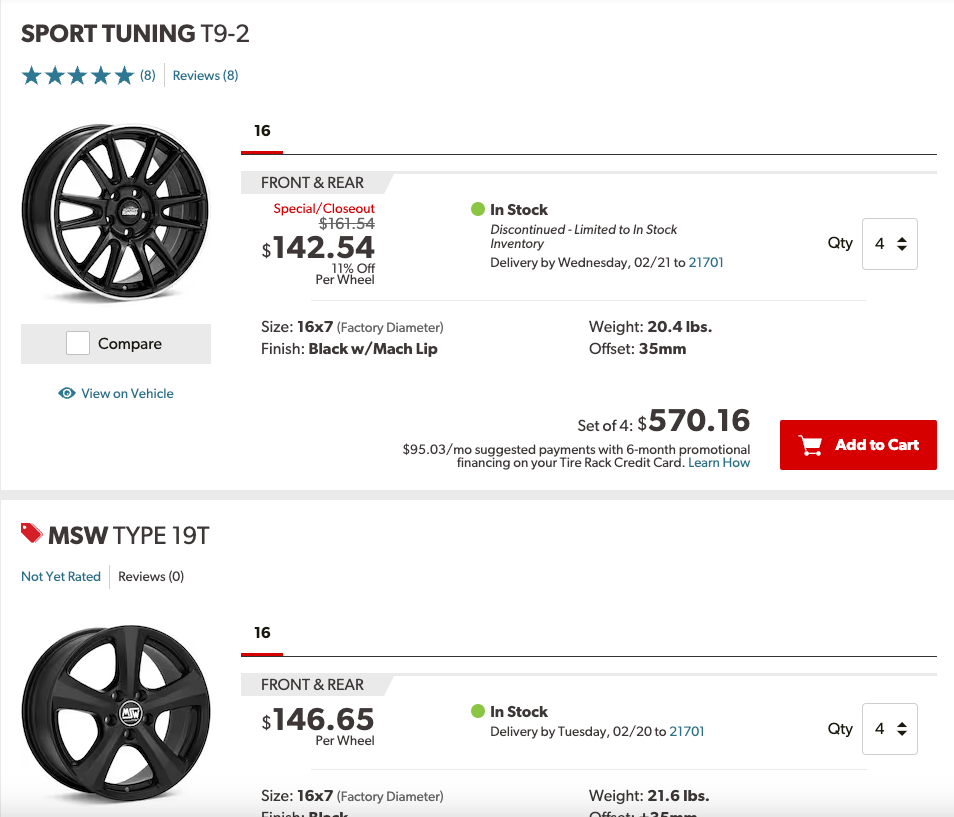Open the Qty dropdown for MSW Type 19T
Image resolution: width=954 pixels, height=817 pixels.
(x=889, y=729)
